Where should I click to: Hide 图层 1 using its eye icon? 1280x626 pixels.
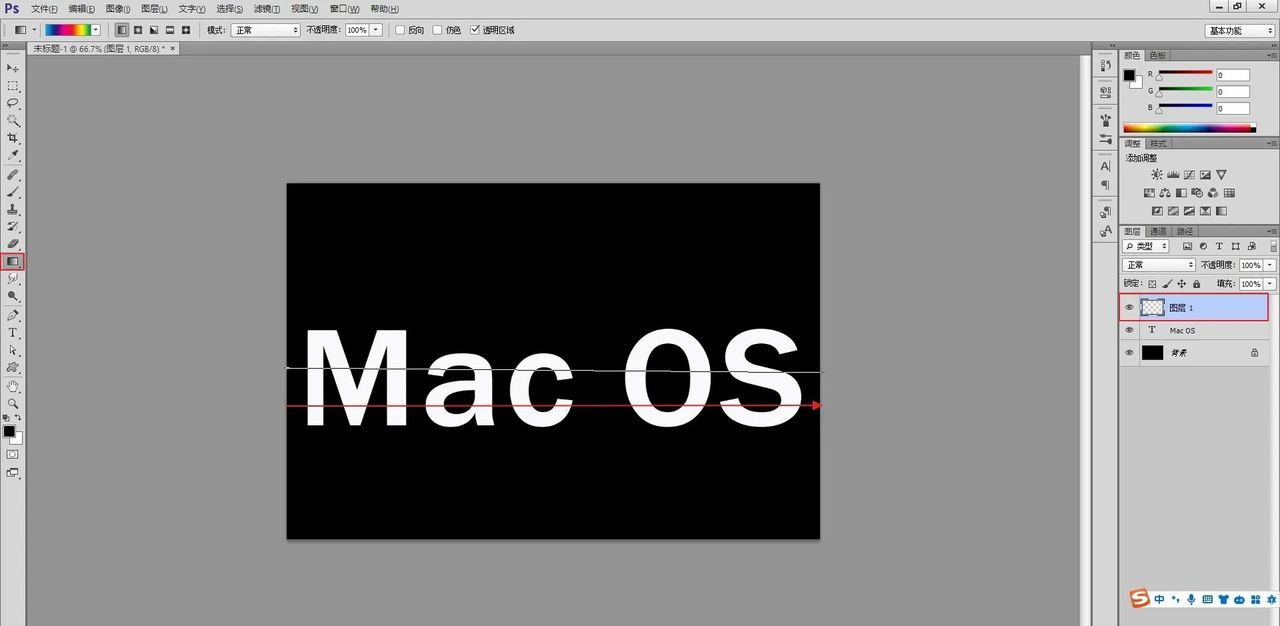pyautogui.click(x=1130, y=308)
